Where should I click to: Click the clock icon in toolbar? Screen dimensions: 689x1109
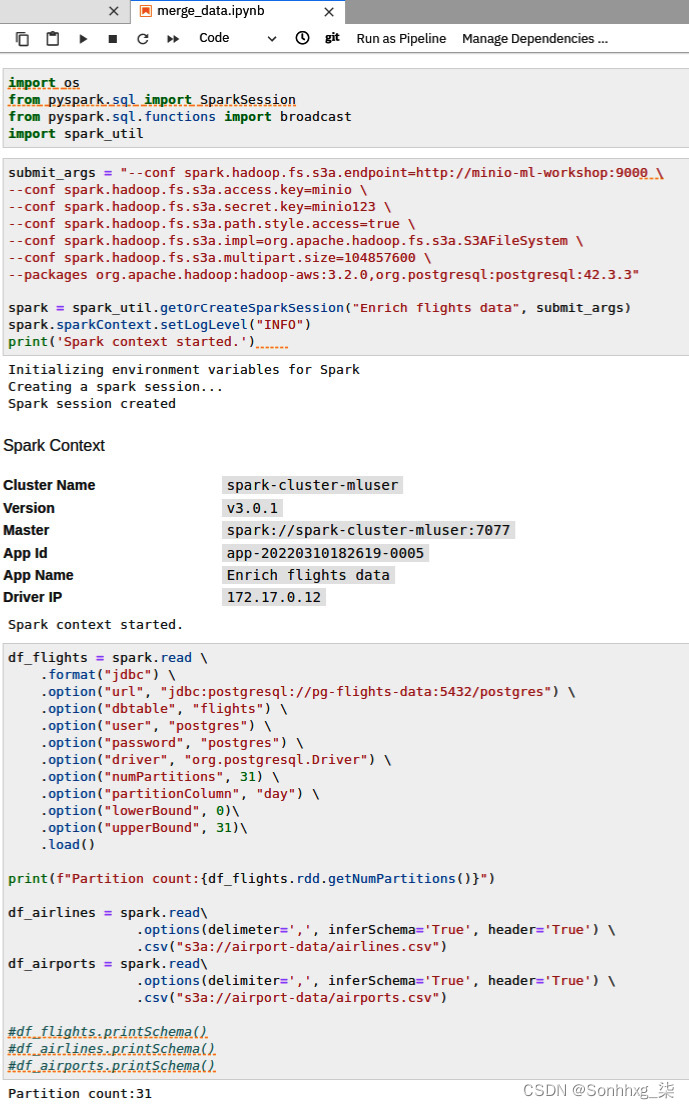coord(302,38)
